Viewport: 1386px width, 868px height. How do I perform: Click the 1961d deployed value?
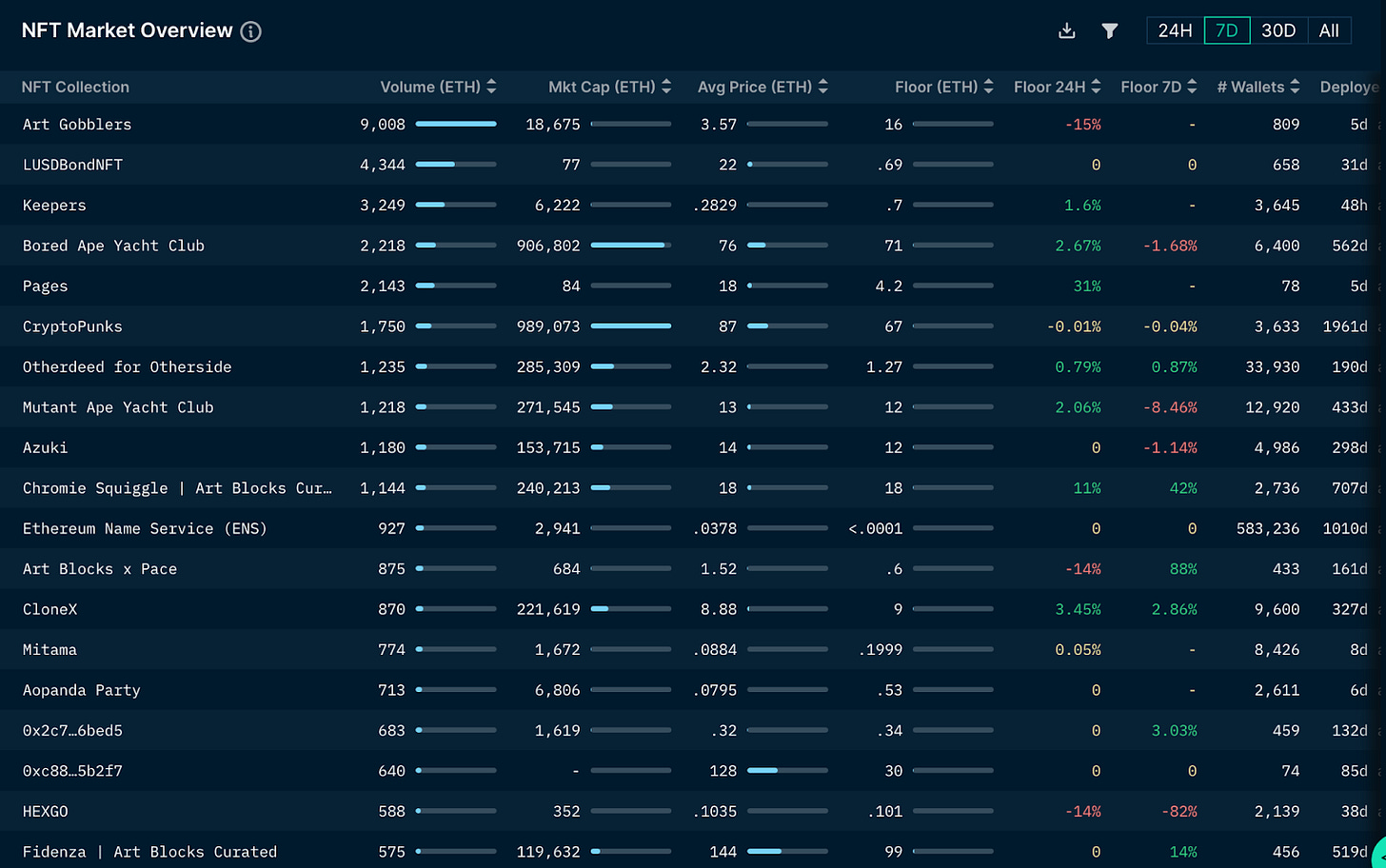click(1345, 326)
